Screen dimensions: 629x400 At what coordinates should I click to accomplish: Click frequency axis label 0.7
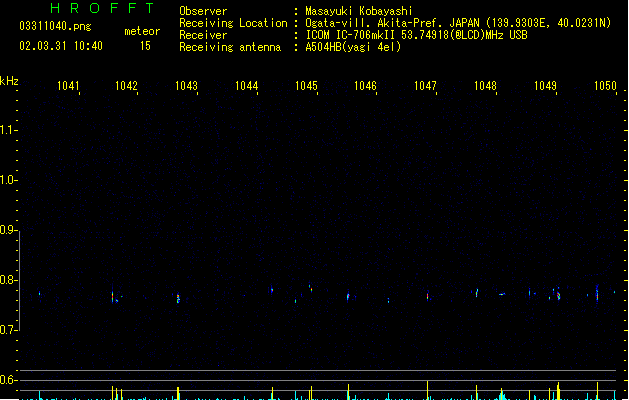(8, 330)
